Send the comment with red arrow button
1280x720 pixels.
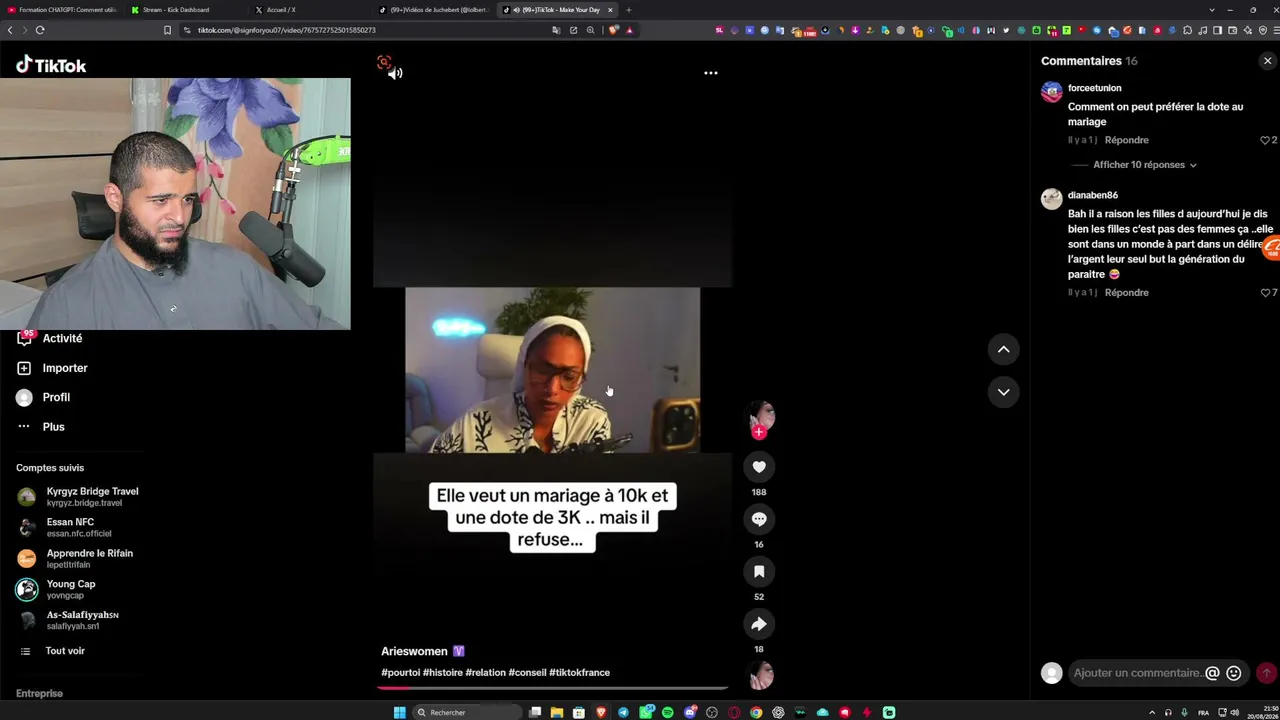tap(1266, 673)
